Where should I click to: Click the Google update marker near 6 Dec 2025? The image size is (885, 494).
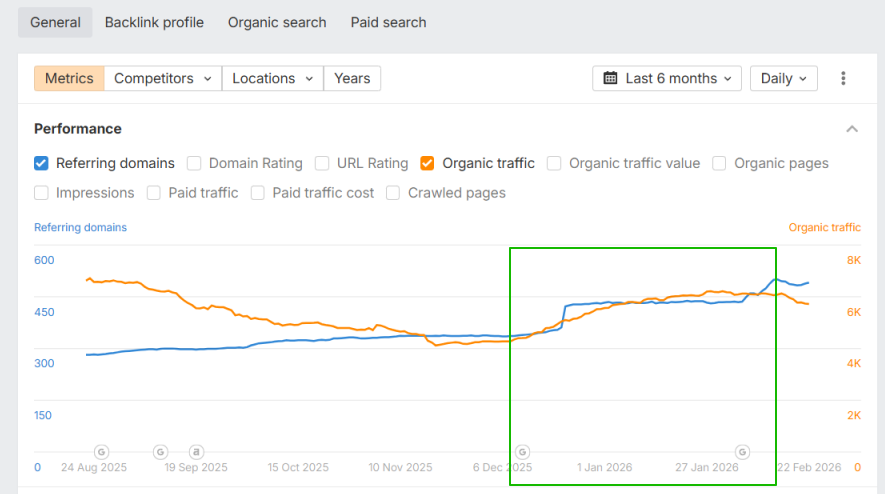coord(522,452)
